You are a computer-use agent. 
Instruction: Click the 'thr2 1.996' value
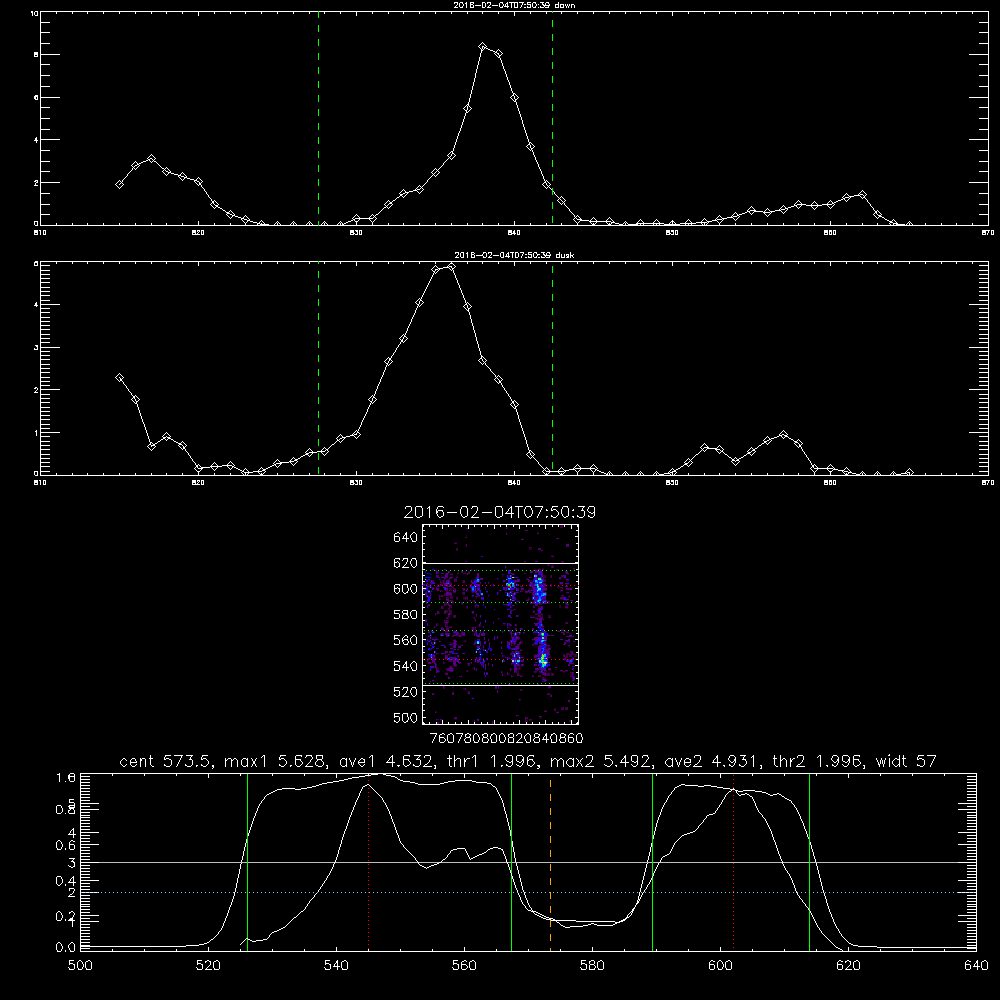click(x=818, y=761)
